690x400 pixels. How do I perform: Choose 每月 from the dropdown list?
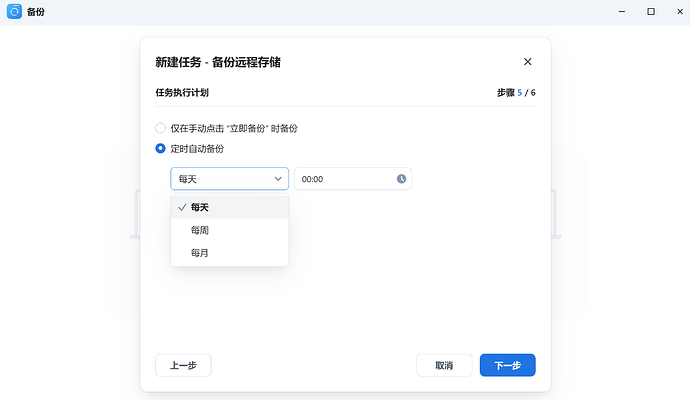click(x=200, y=253)
